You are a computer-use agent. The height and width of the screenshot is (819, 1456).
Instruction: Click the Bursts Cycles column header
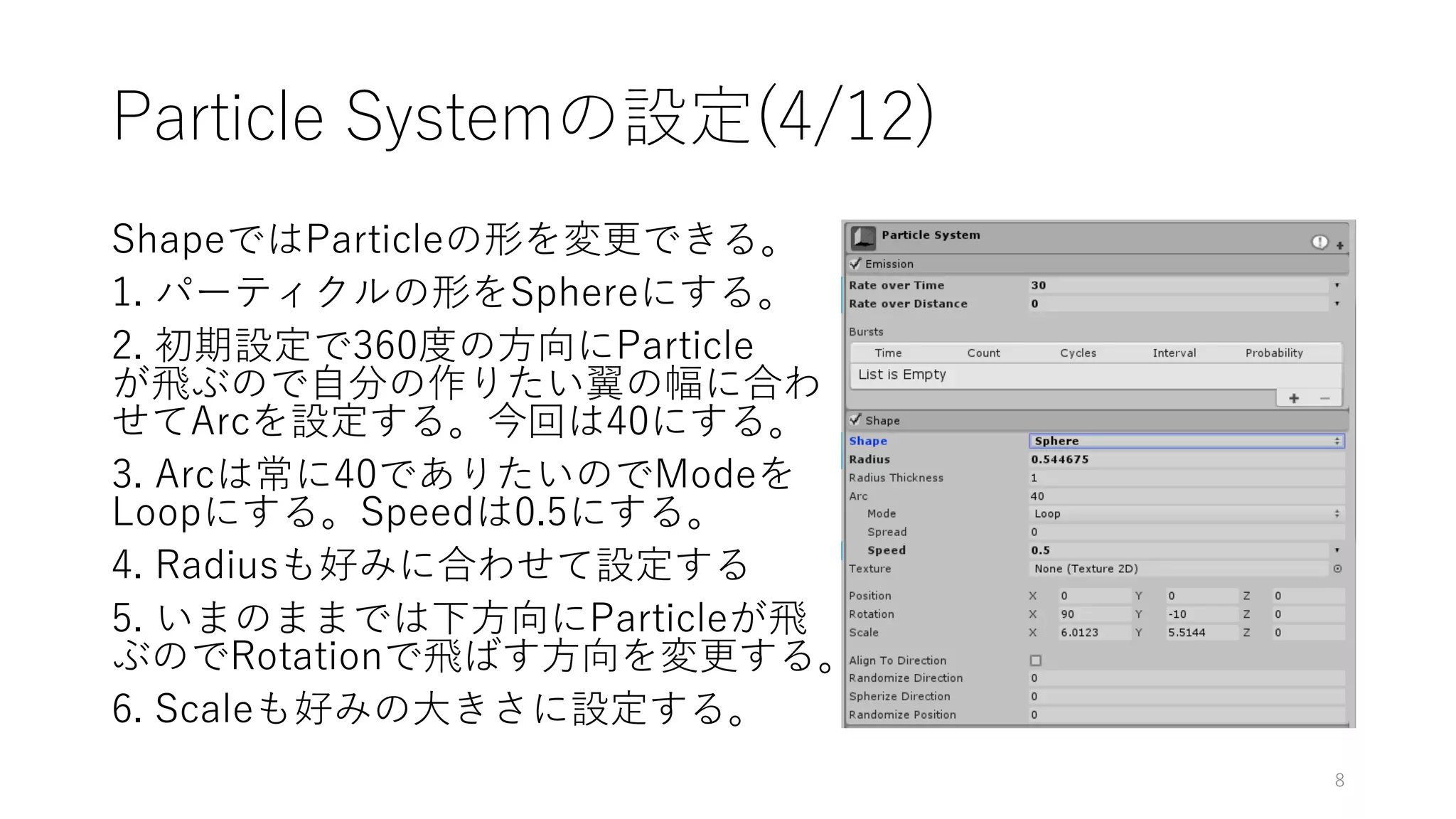tap(1078, 353)
